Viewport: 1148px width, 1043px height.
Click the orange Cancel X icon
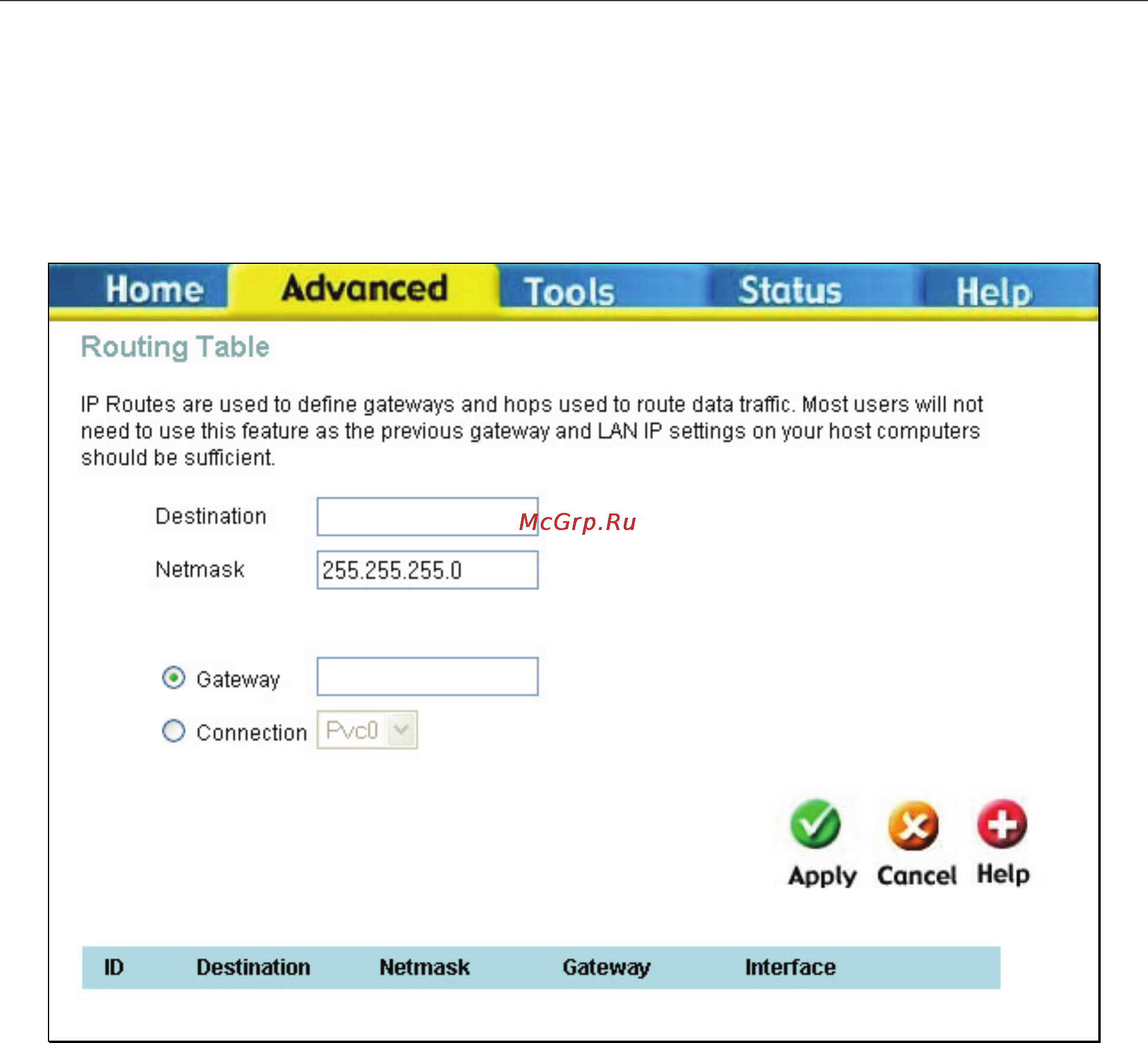[913, 826]
